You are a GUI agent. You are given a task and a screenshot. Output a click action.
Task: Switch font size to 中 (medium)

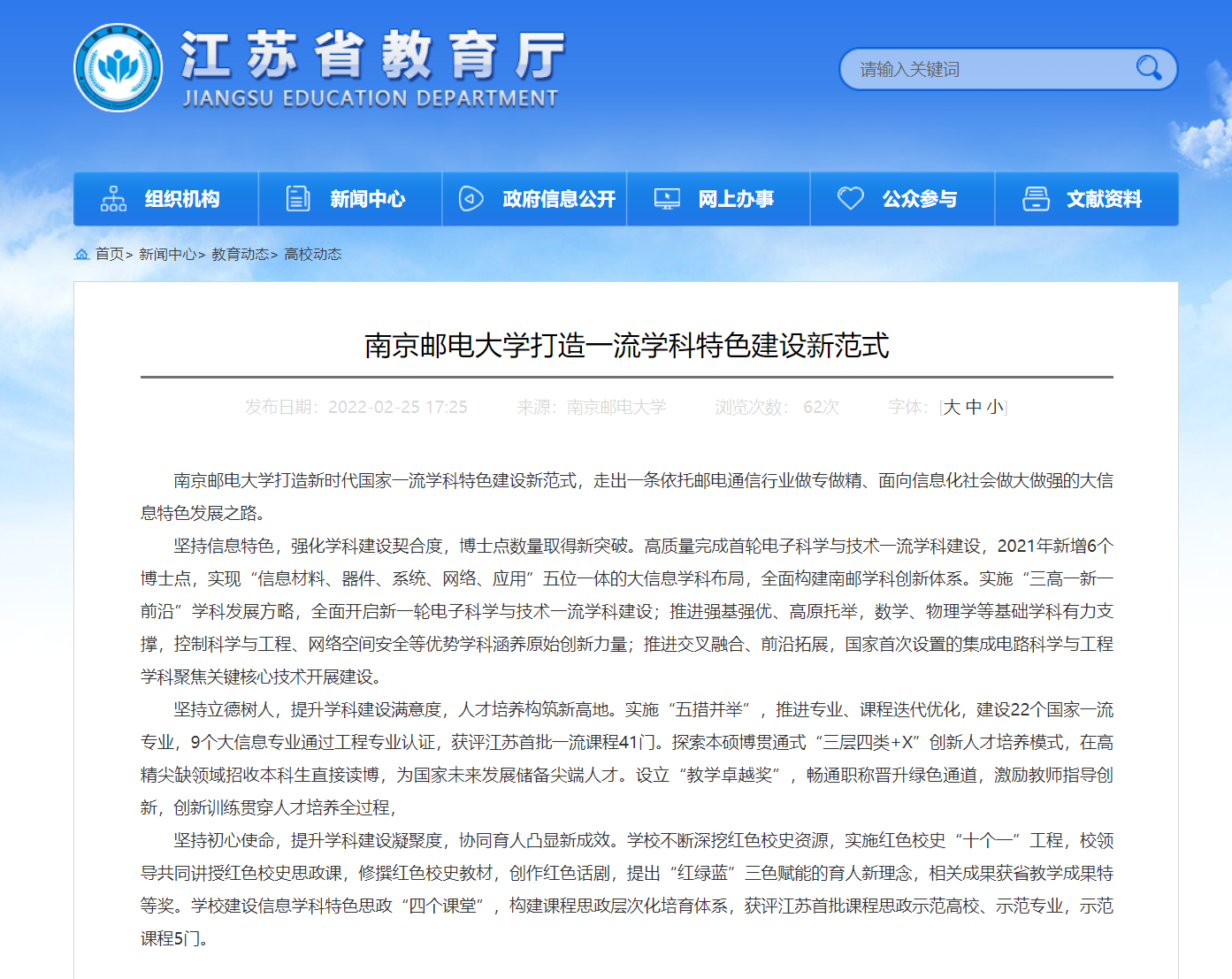click(974, 407)
